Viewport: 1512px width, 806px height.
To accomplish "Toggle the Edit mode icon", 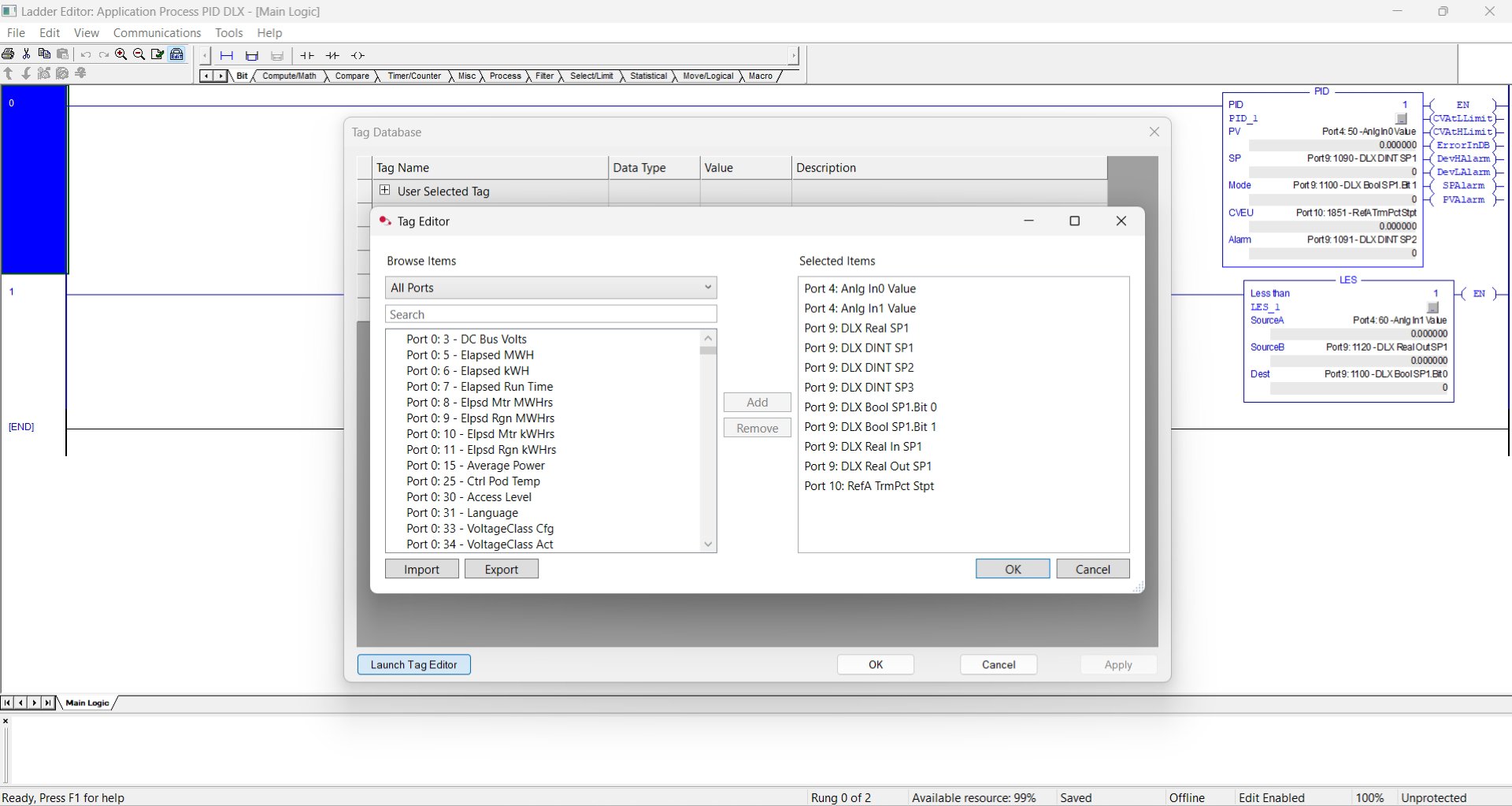I will (x=177, y=54).
